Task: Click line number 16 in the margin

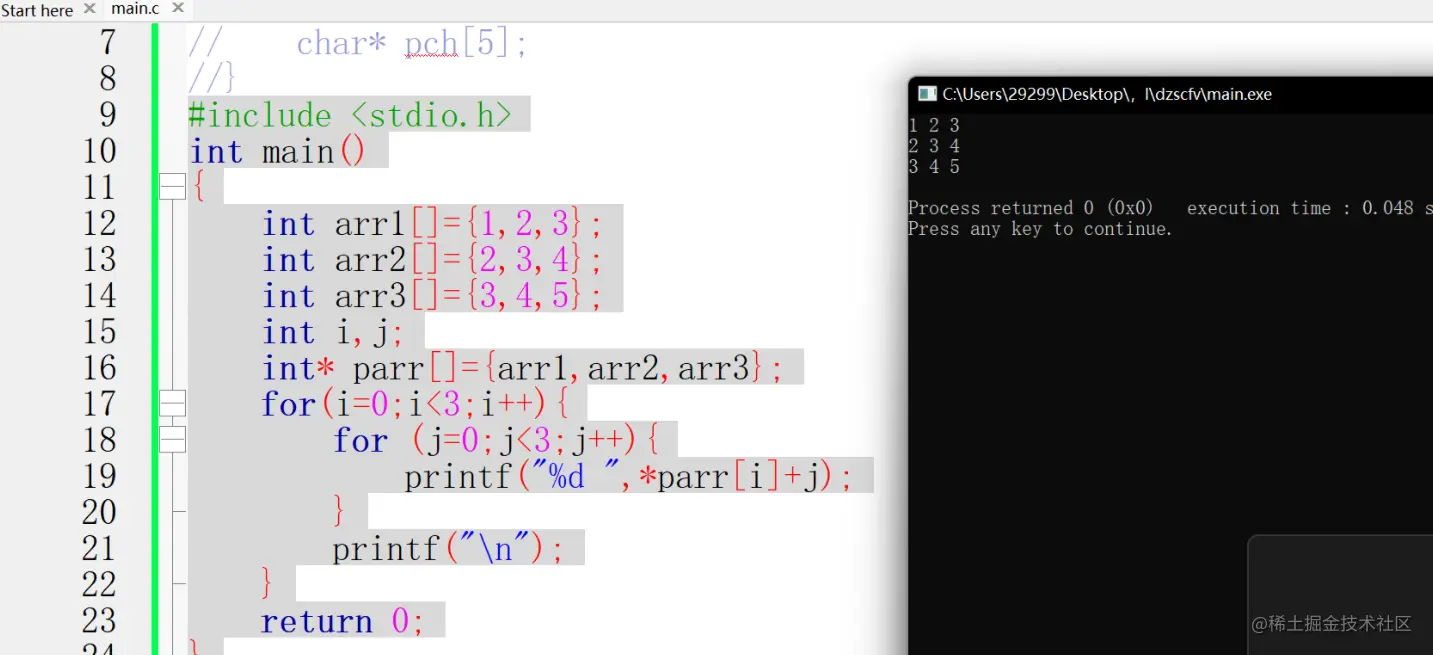Action: pos(99,367)
